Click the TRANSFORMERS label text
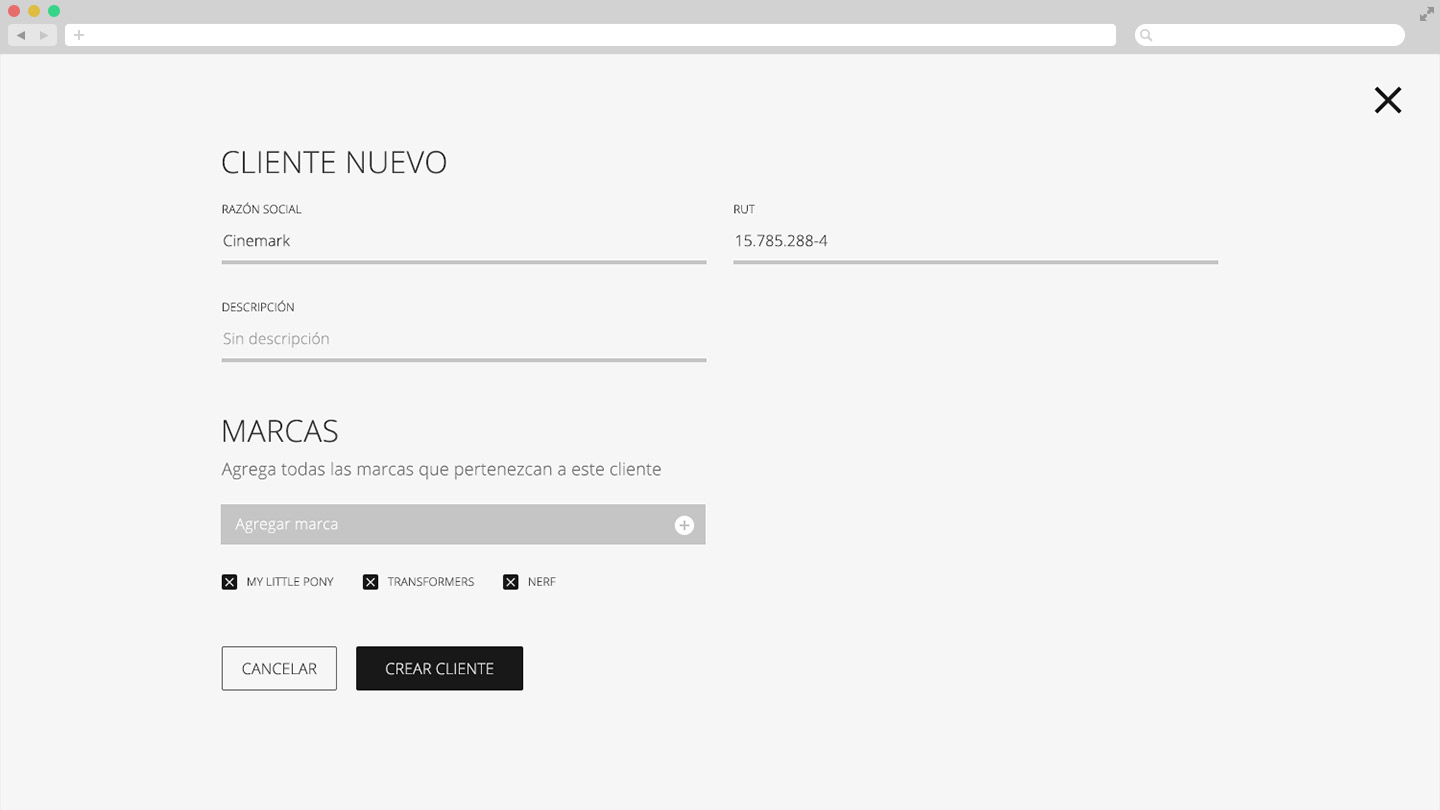This screenshot has height=810, width=1440. pyautogui.click(x=431, y=582)
